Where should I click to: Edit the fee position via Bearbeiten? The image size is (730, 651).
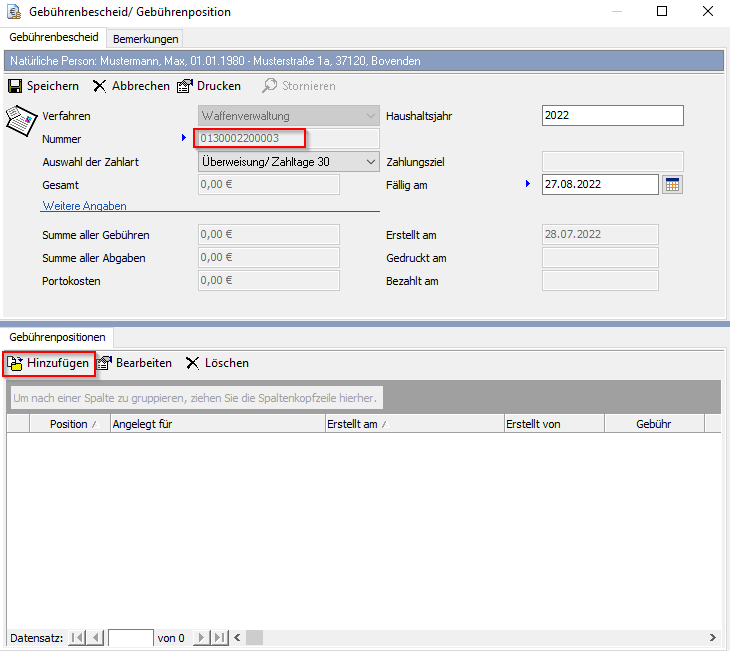pos(134,363)
